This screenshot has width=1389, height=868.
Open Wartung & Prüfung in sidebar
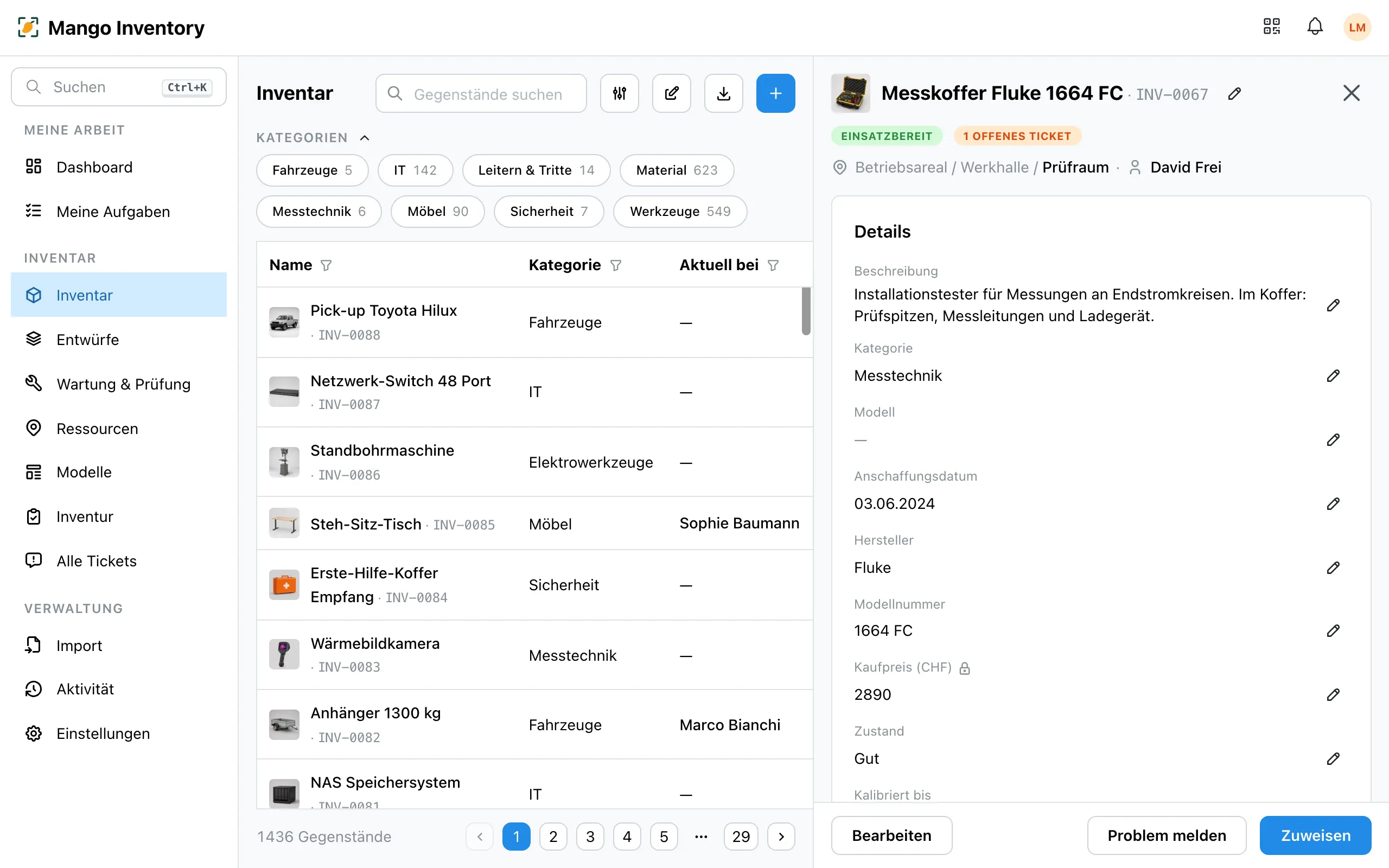[118, 384]
